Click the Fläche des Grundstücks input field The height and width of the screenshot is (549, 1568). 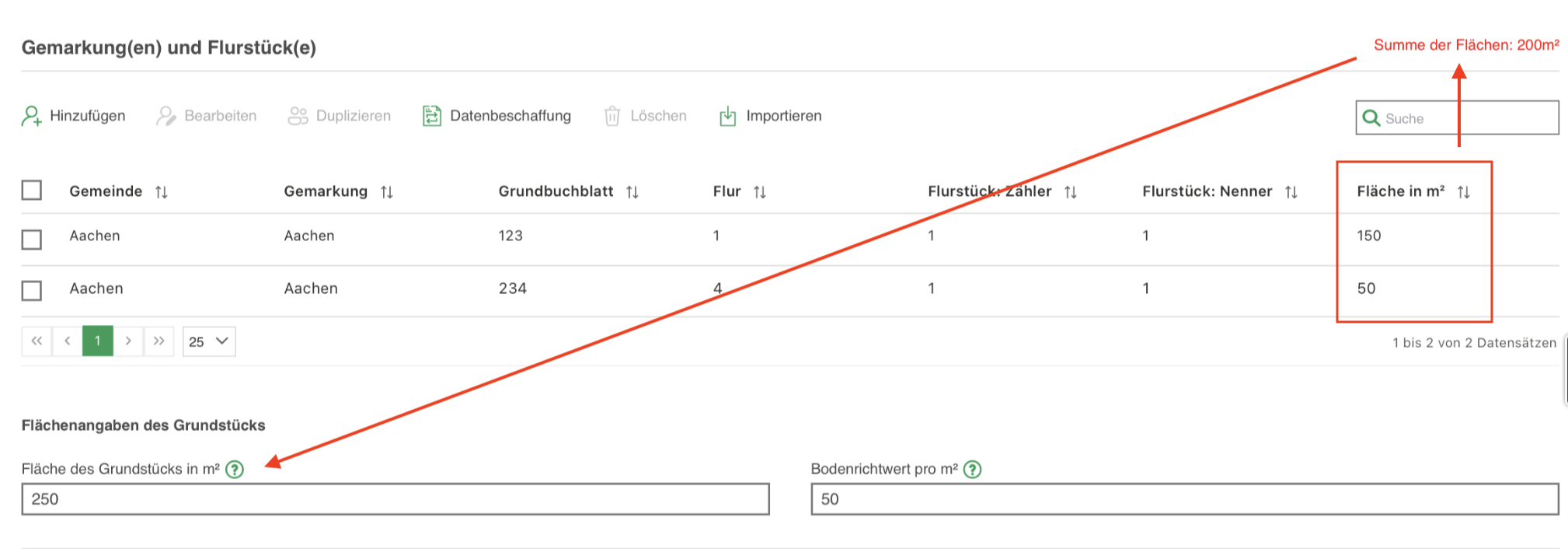pos(395,499)
